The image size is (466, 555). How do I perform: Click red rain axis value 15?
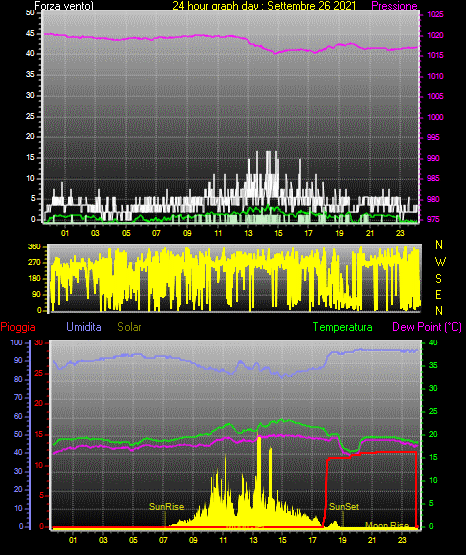39,434
